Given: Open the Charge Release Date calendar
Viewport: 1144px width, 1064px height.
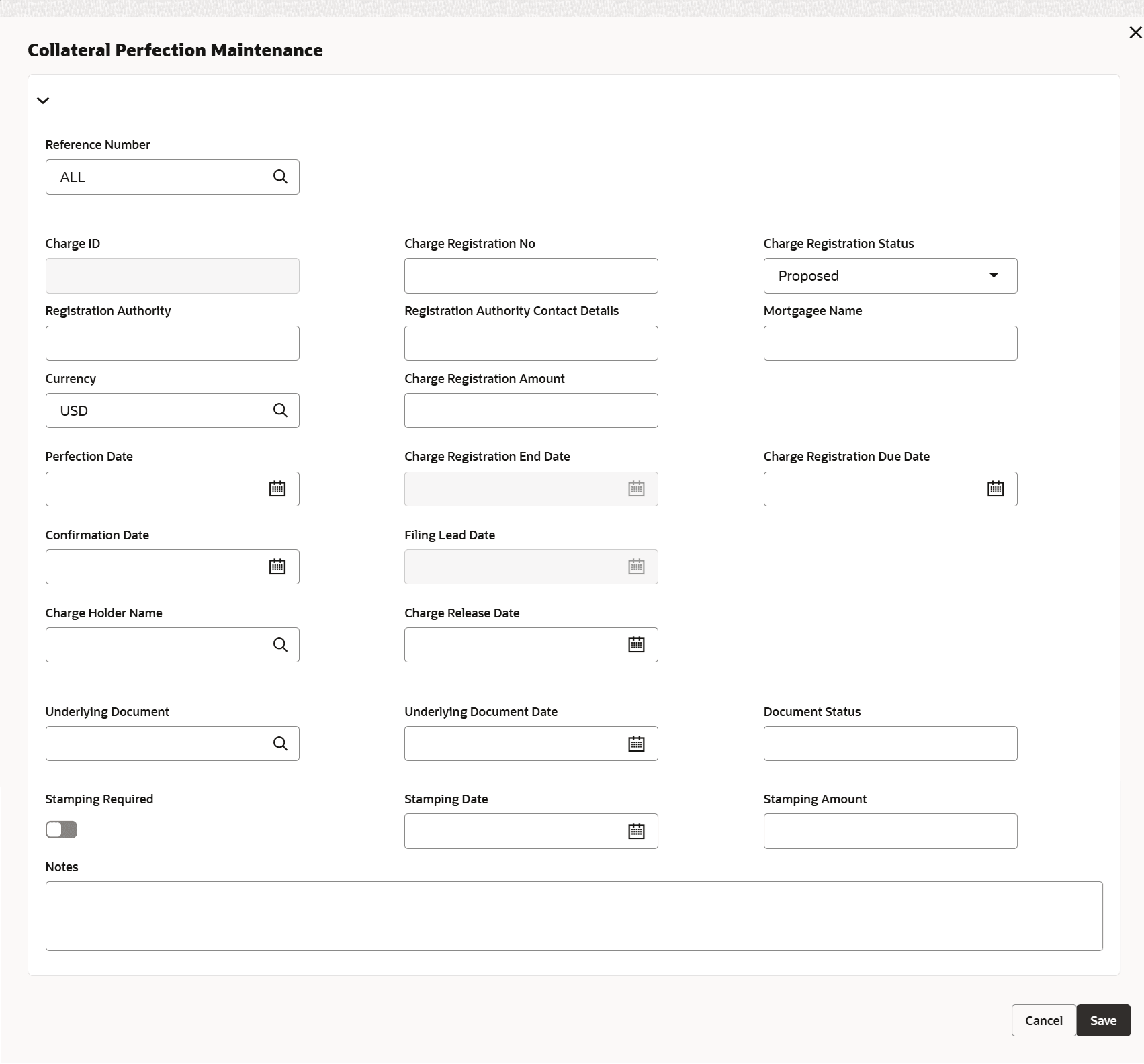Looking at the screenshot, I should click(636, 645).
